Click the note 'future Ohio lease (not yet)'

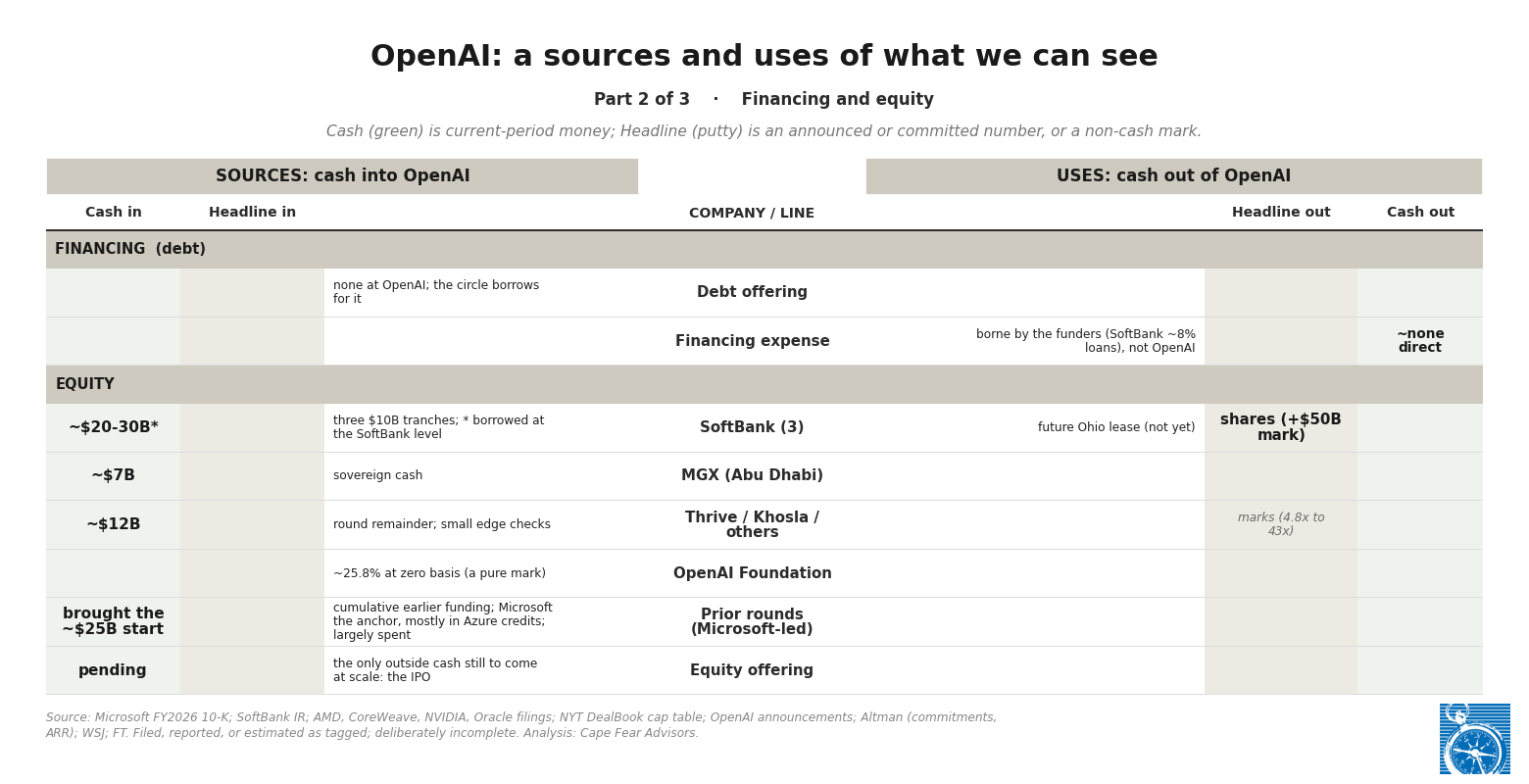pyautogui.click(x=1116, y=428)
